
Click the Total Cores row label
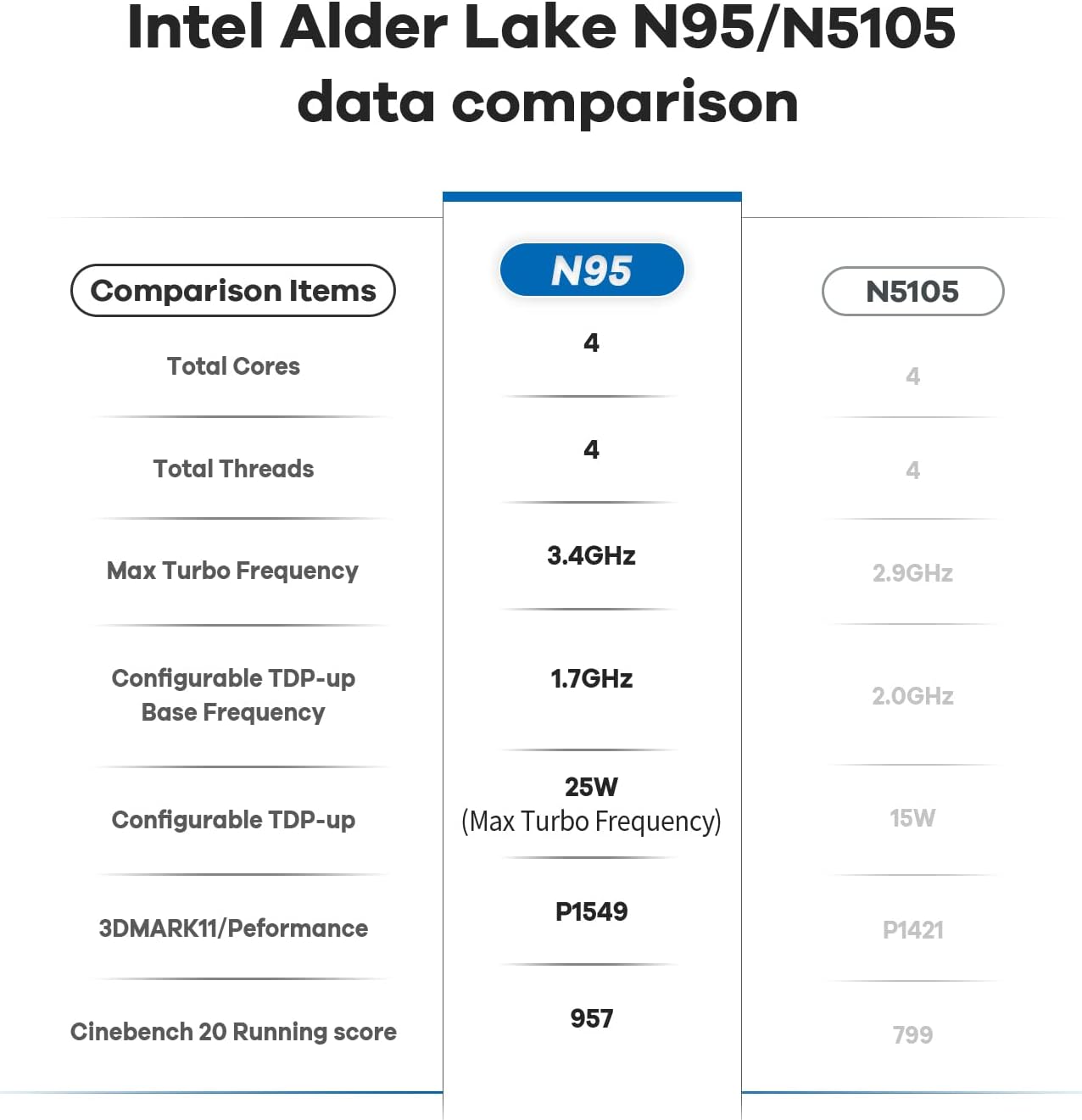pos(233,366)
